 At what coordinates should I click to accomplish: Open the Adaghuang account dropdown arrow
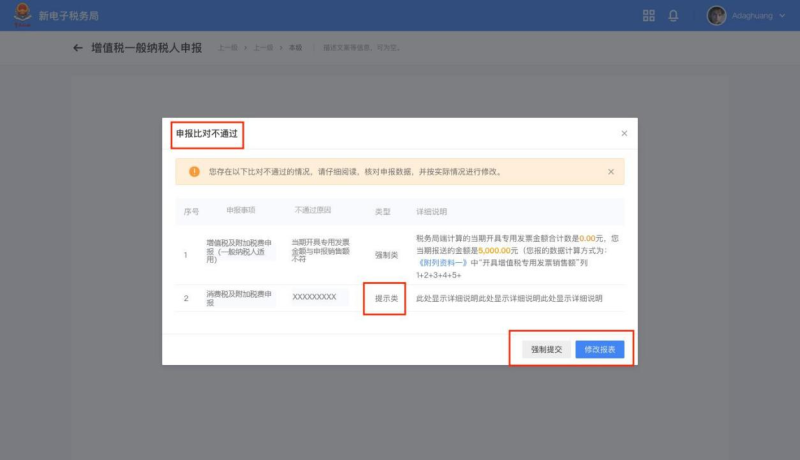tap(782, 16)
